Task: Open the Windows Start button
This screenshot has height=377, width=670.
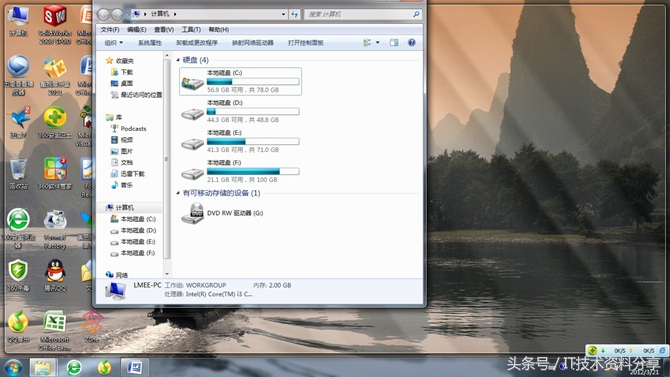Action: coord(13,367)
